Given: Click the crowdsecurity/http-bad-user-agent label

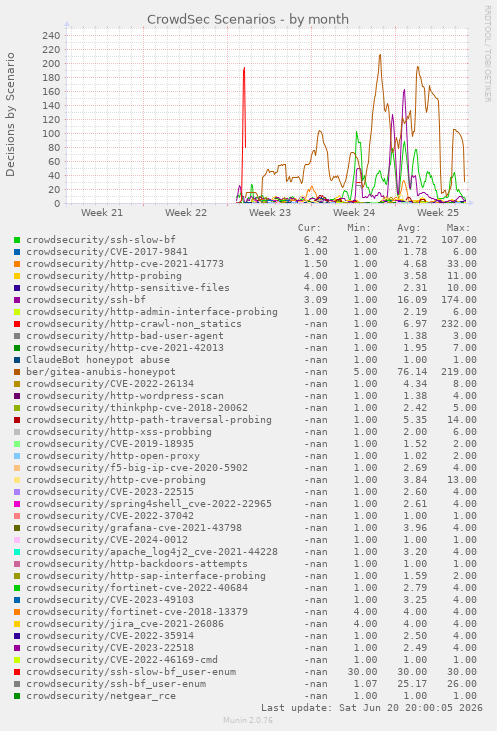Looking at the screenshot, I should [125, 336].
